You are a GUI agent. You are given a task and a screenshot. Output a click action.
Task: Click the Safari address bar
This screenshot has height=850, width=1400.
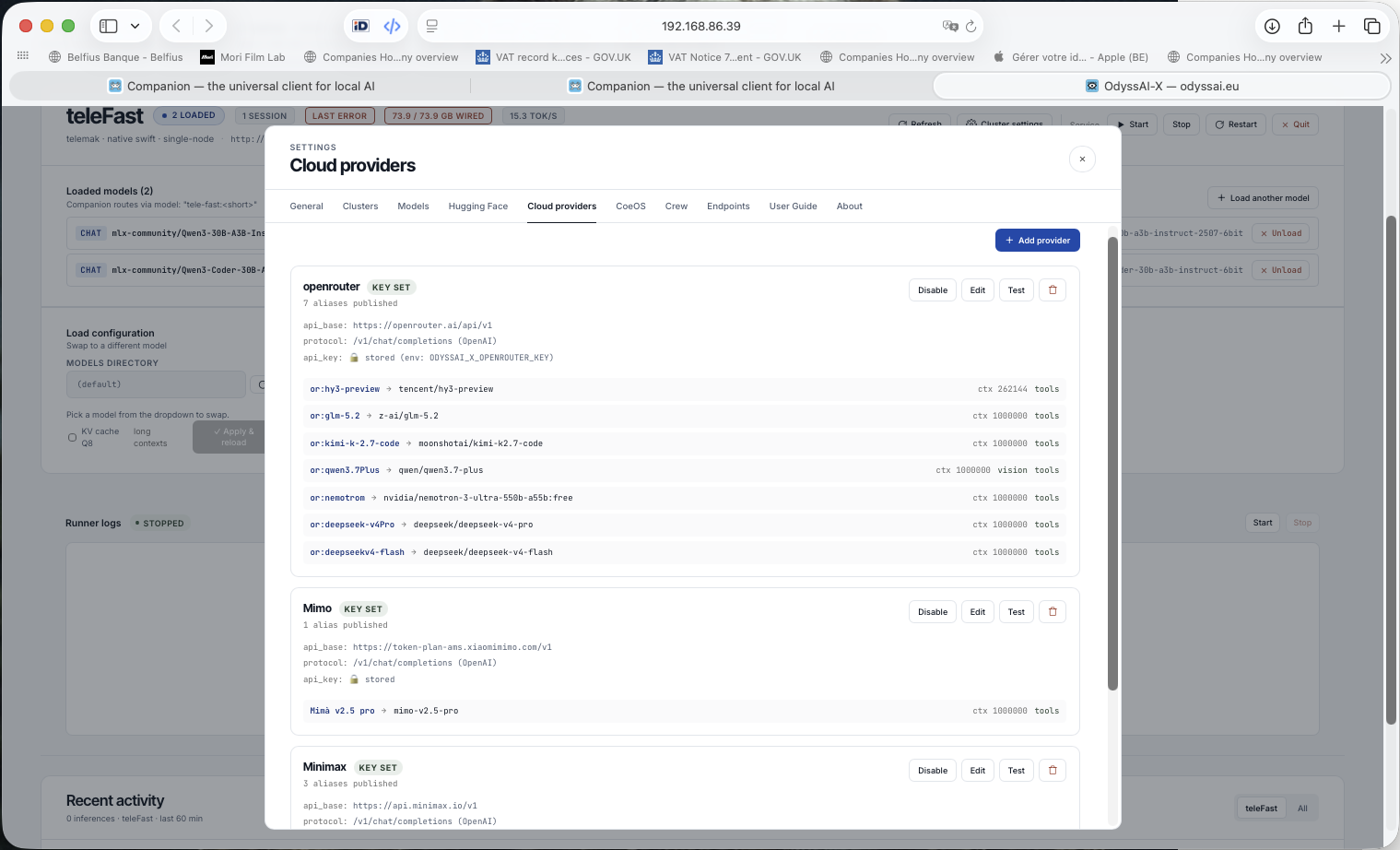click(700, 26)
